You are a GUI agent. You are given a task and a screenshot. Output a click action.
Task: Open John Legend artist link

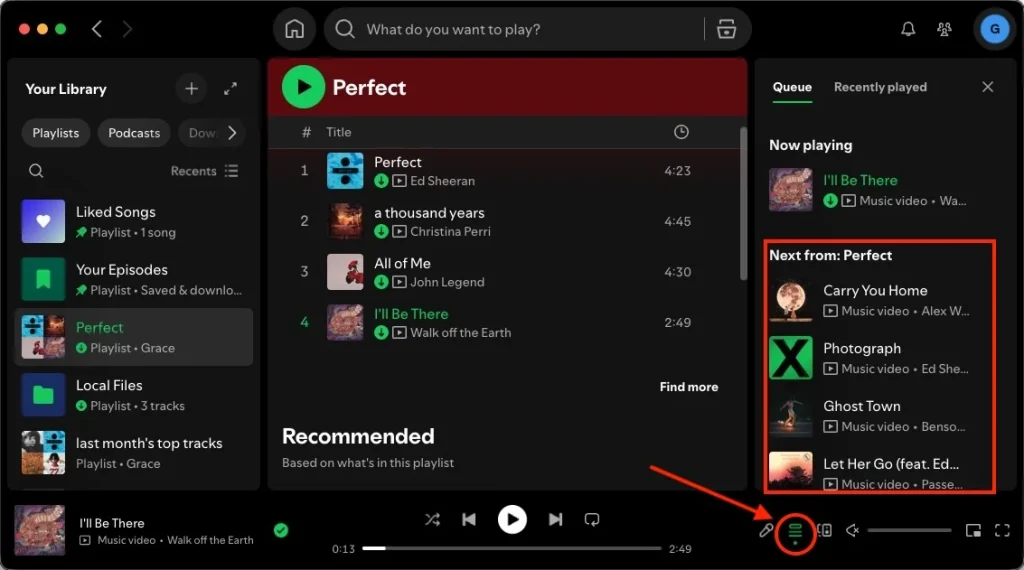click(x=447, y=282)
